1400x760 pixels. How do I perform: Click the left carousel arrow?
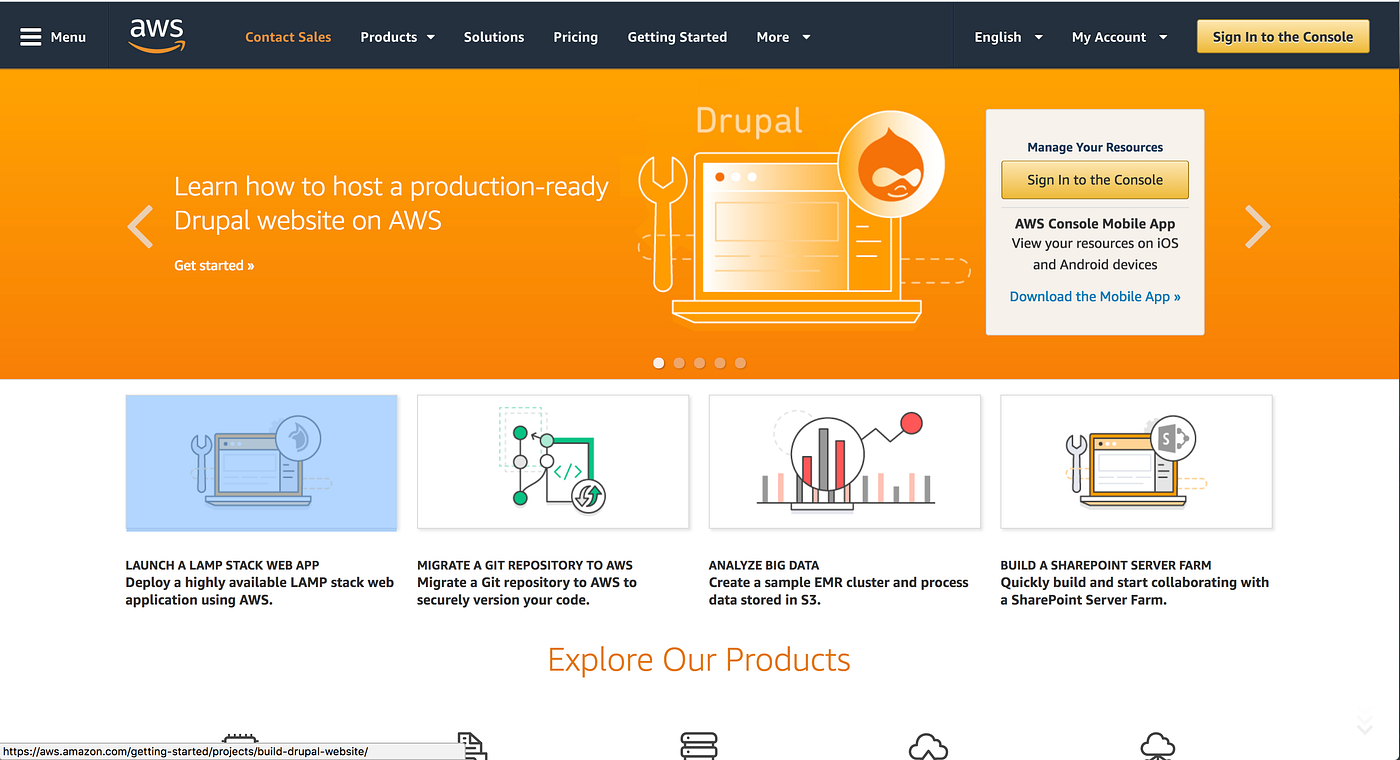coord(140,227)
